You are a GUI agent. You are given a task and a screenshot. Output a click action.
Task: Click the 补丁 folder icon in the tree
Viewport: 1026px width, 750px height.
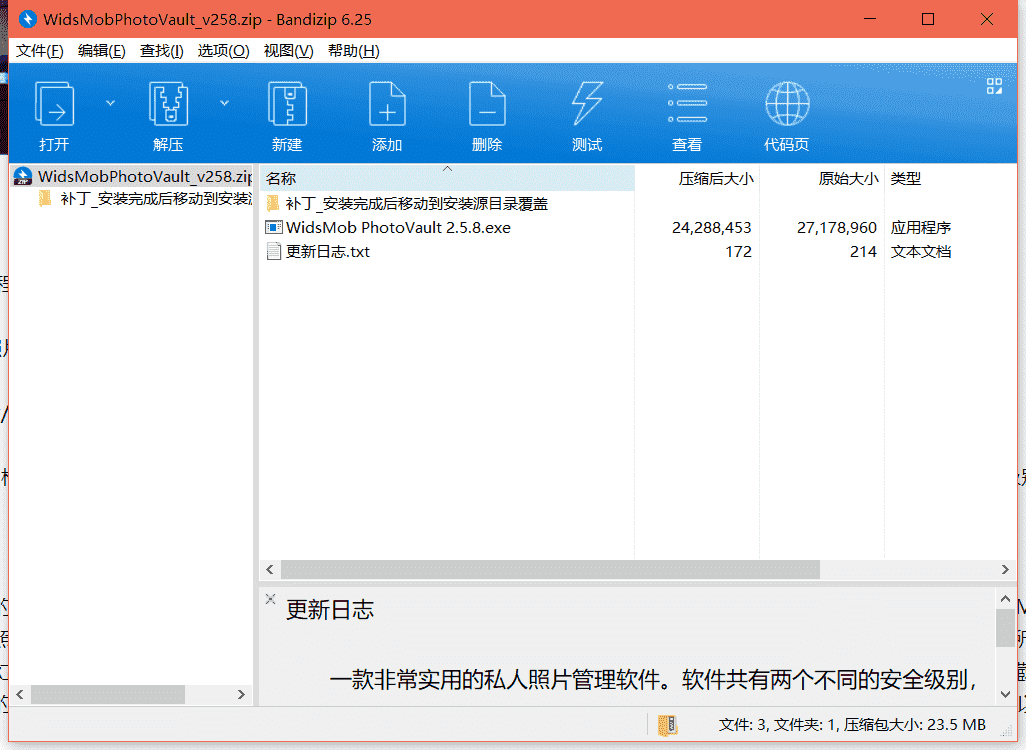click(45, 198)
